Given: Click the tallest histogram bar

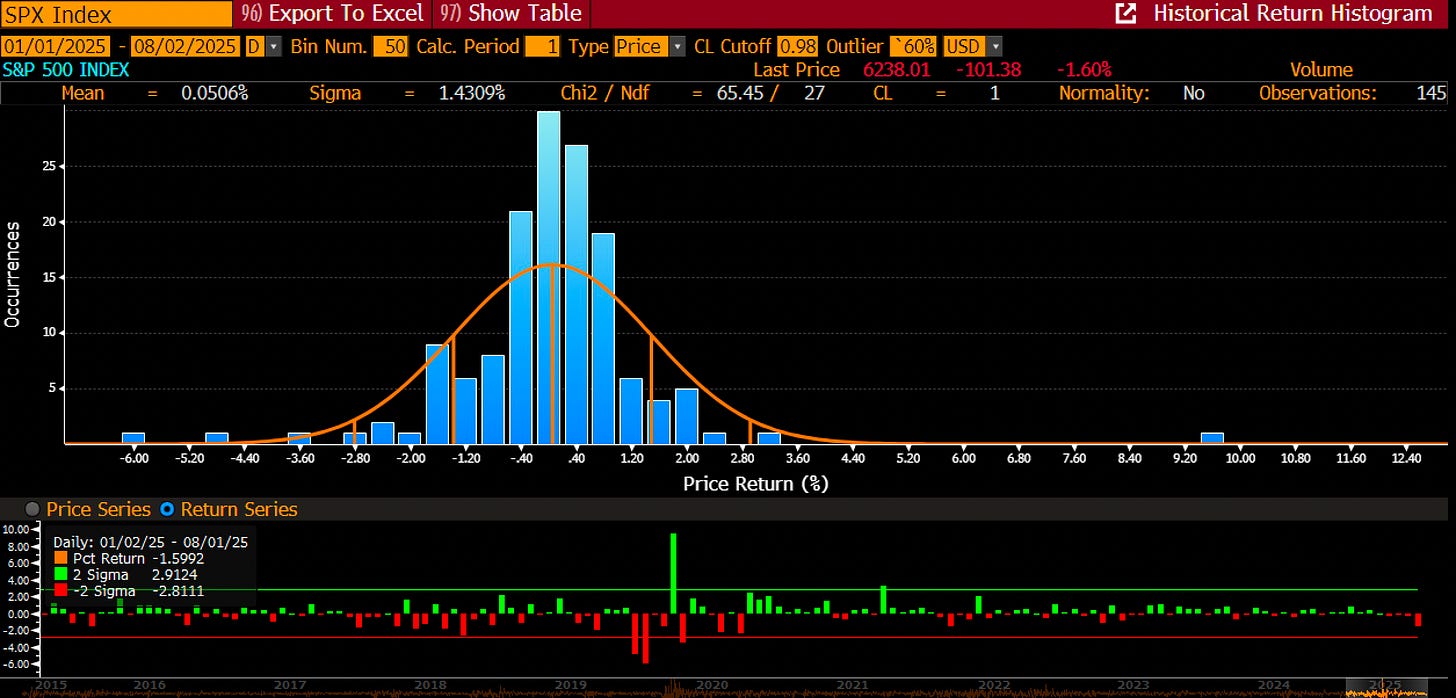Looking at the screenshot, I should point(548,277).
